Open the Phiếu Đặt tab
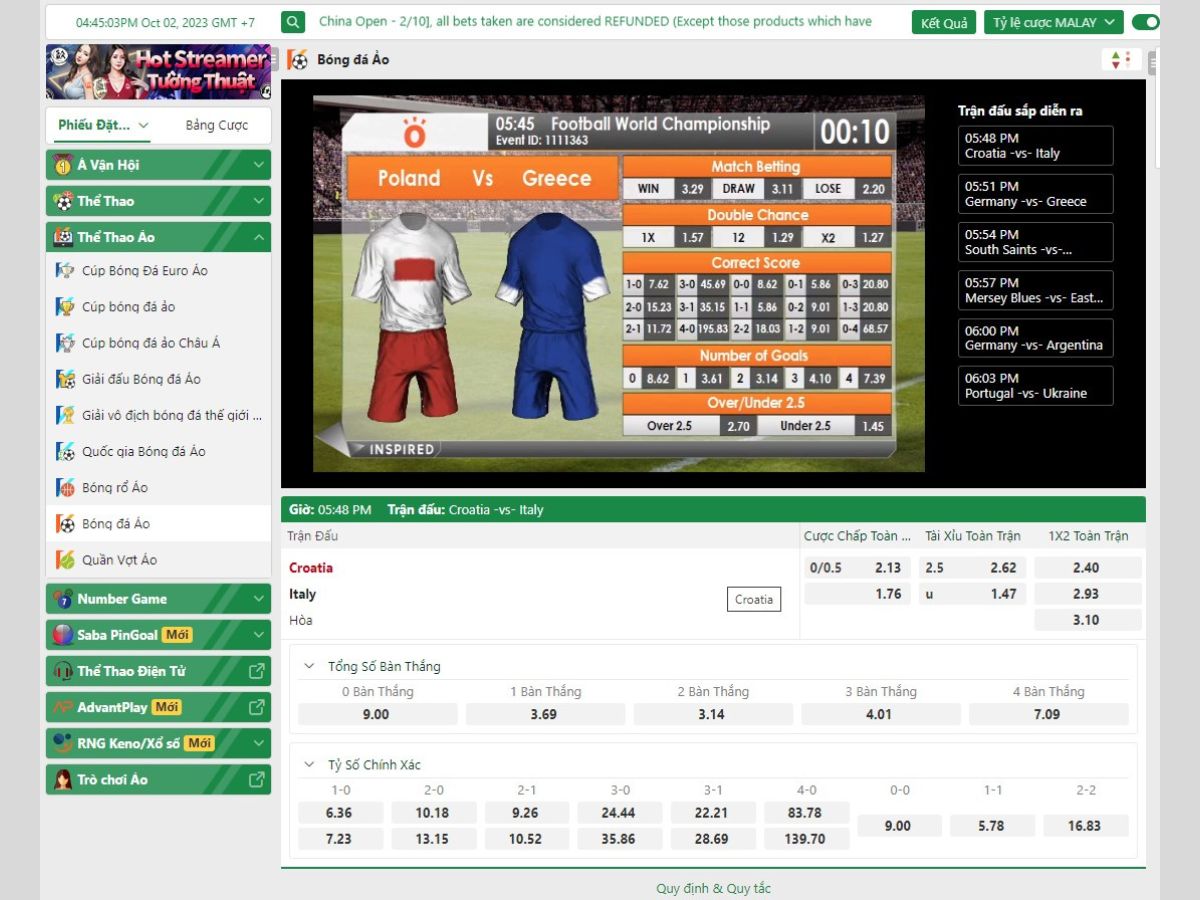This screenshot has height=900, width=1200. click(102, 125)
